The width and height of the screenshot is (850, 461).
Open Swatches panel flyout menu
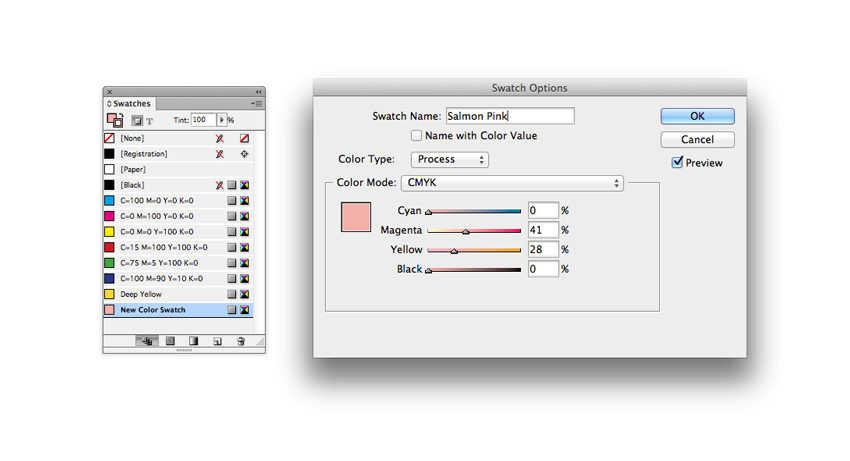click(x=257, y=104)
